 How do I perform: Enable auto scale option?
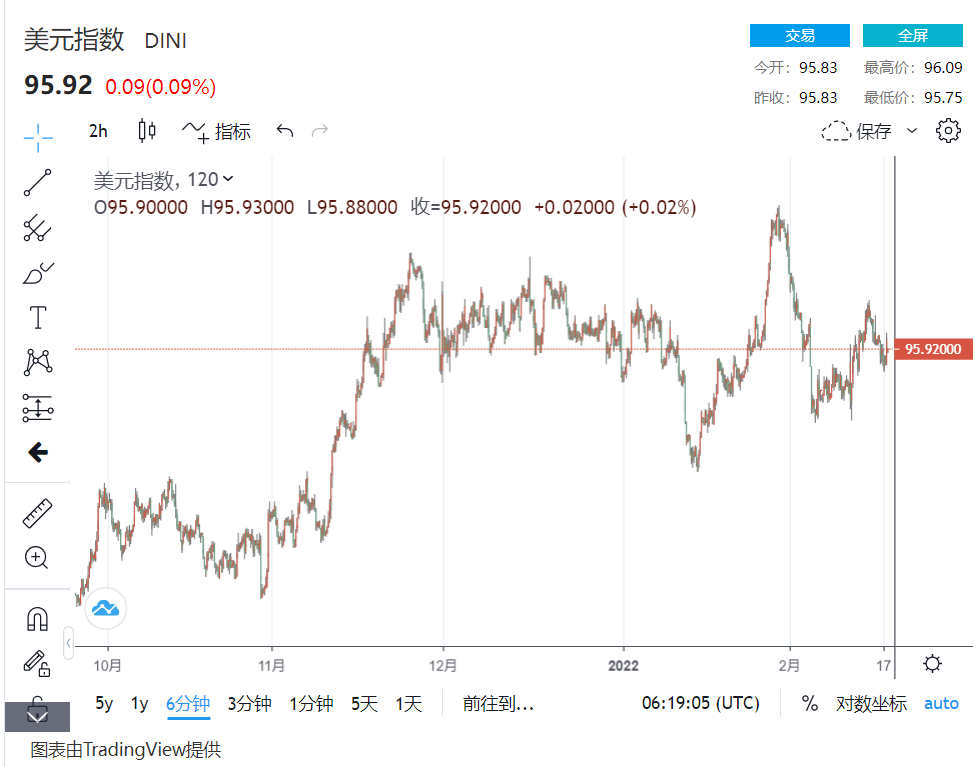click(940, 703)
